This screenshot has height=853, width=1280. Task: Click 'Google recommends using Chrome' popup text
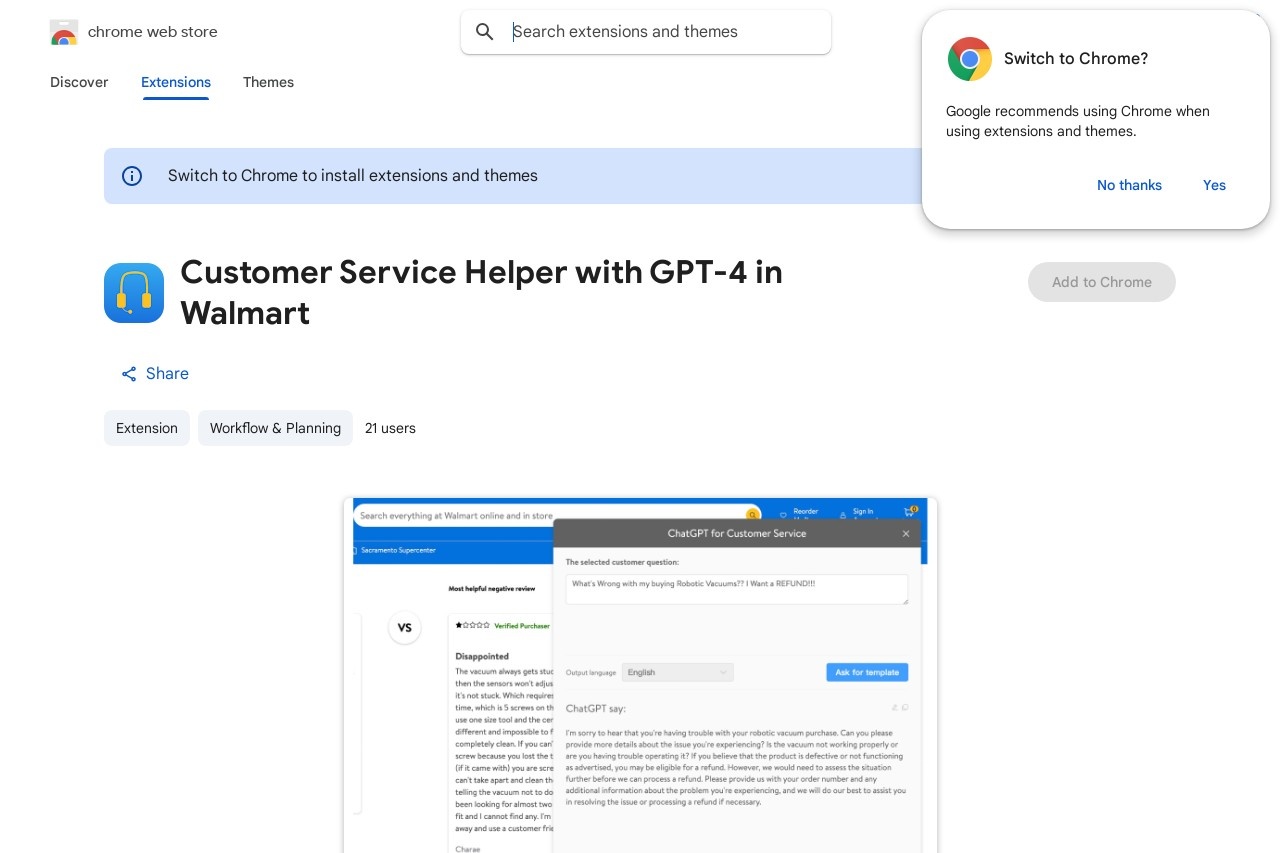tap(1078, 121)
